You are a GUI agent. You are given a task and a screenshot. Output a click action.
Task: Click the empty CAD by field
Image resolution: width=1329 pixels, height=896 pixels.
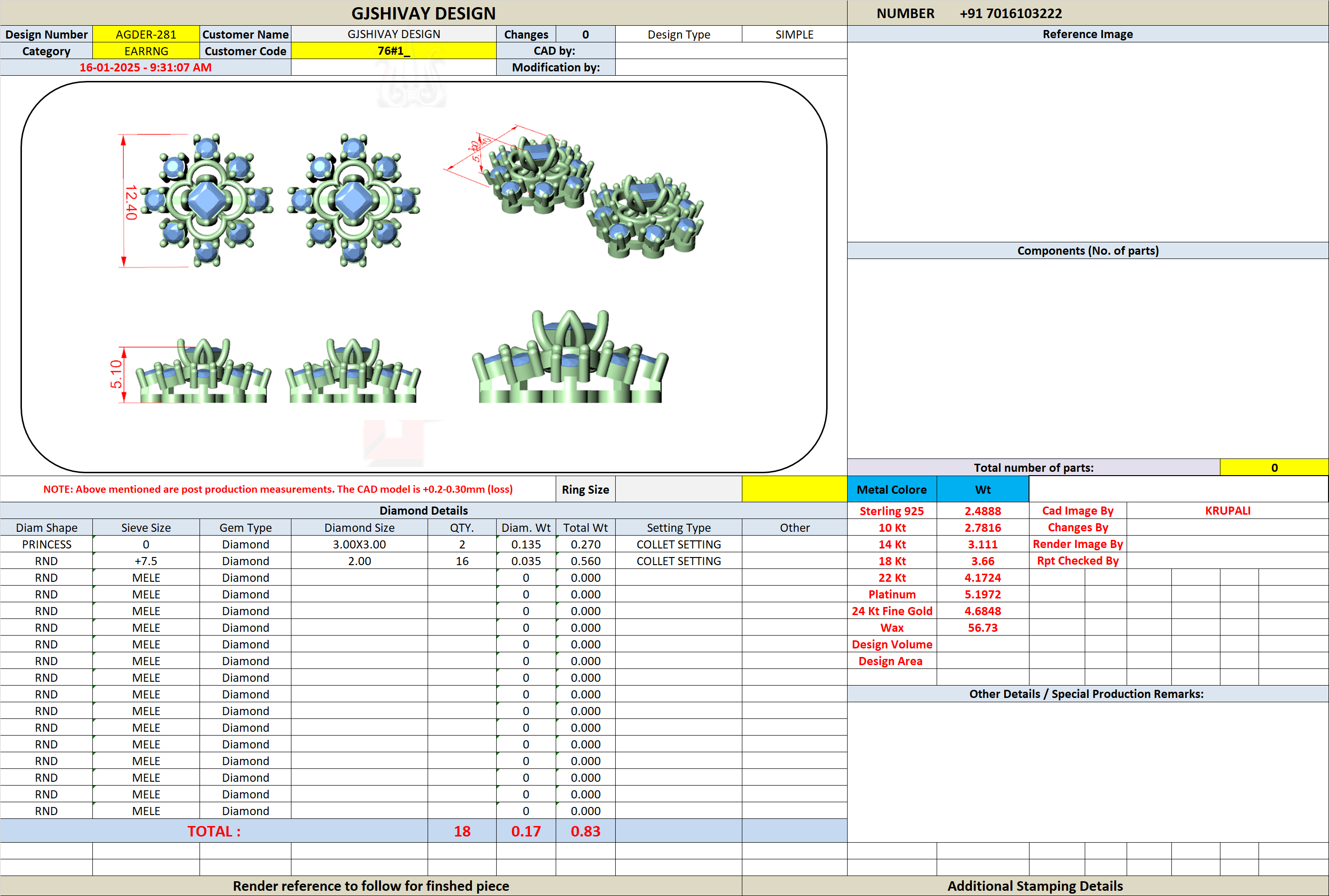pyautogui.click(x=731, y=51)
